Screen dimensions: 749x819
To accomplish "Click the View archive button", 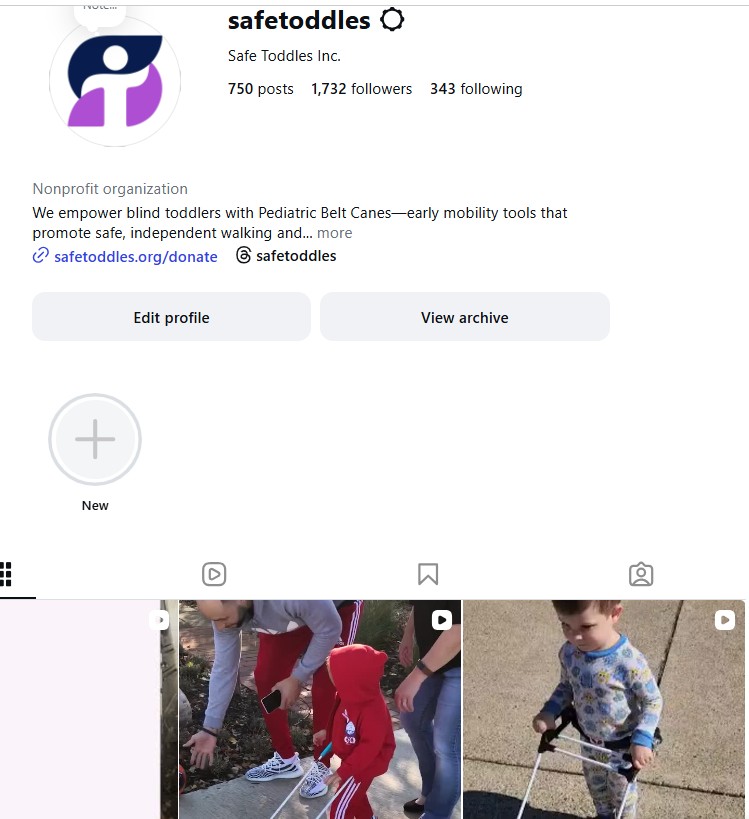I will [465, 317].
